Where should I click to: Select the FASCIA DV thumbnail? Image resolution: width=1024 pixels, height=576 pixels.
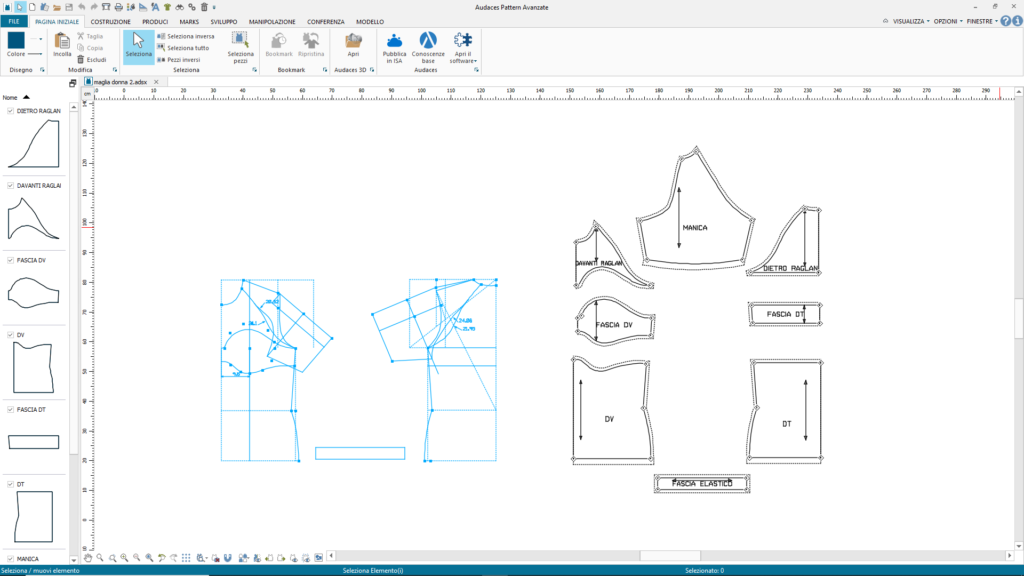point(33,293)
